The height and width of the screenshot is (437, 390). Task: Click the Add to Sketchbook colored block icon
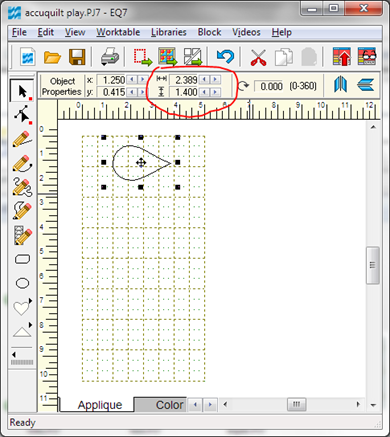coord(168,57)
